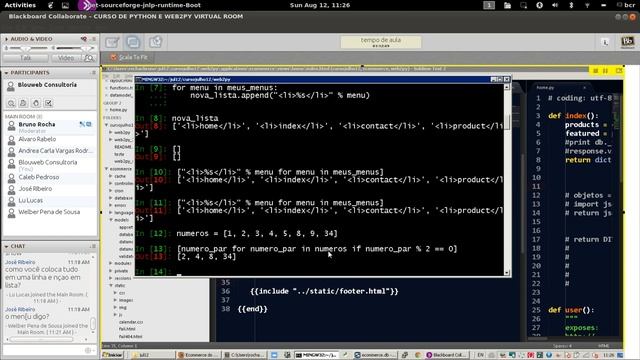Select participant Welber Pena de Sousa
The height and width of the screenshot is (360, 640).
coord(50,212)
